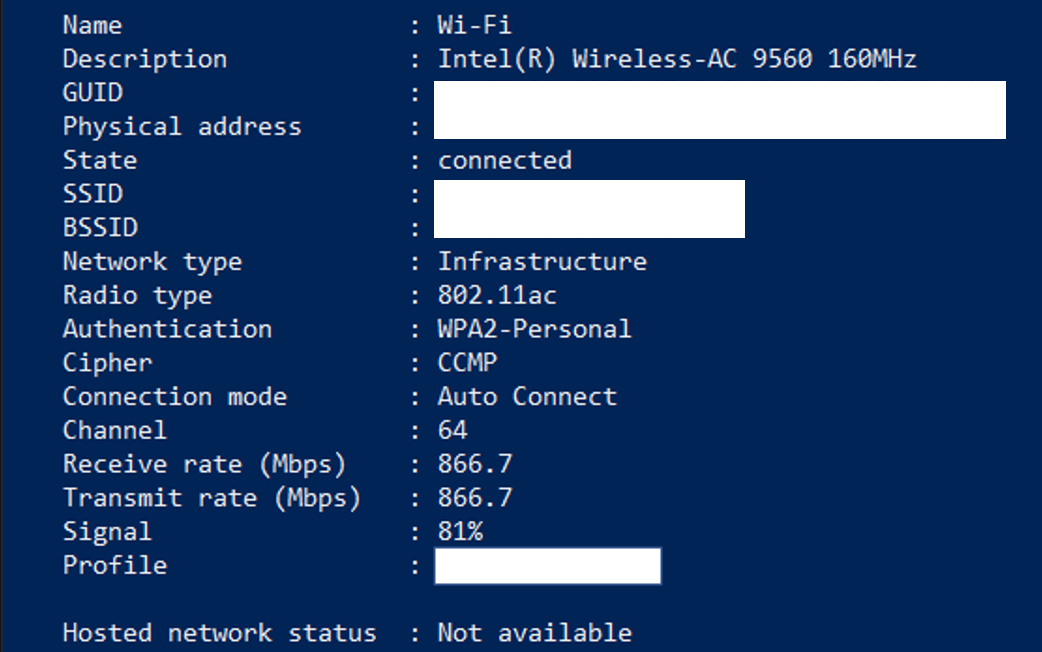The width and height of the screenshot is (1042, 652).
Task: Click the redacted Profile value box
Action: coord(548,566)
